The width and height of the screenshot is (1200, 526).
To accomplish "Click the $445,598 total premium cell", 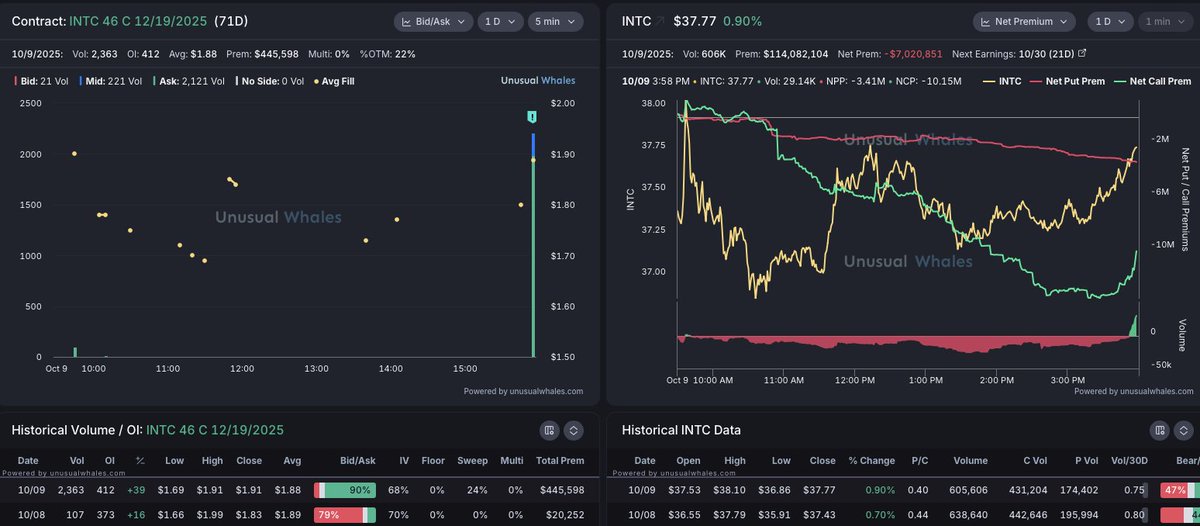I will coord(561,490).
